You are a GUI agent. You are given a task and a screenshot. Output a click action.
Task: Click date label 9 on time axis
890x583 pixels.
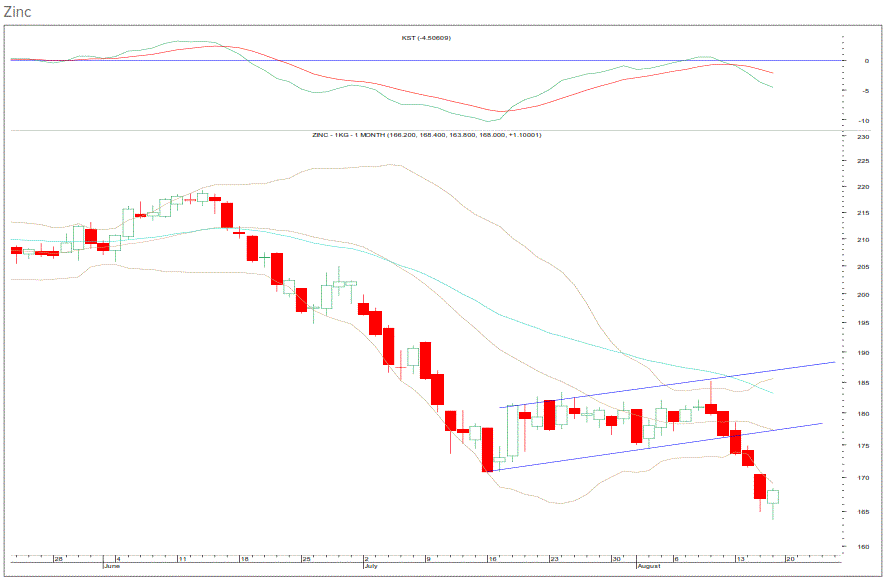coord(429,559)
